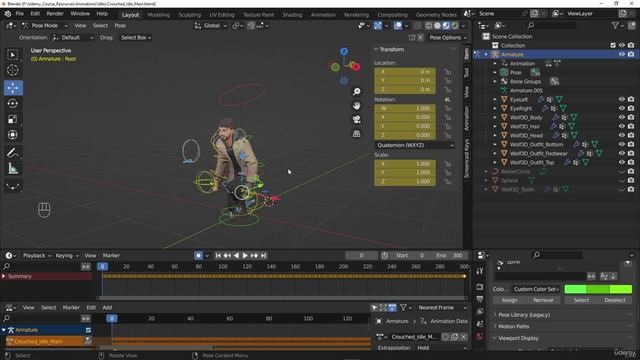Expand the Animation row in outliner
The width and height of the screenshot is (640, 360).
click(495, 63)
